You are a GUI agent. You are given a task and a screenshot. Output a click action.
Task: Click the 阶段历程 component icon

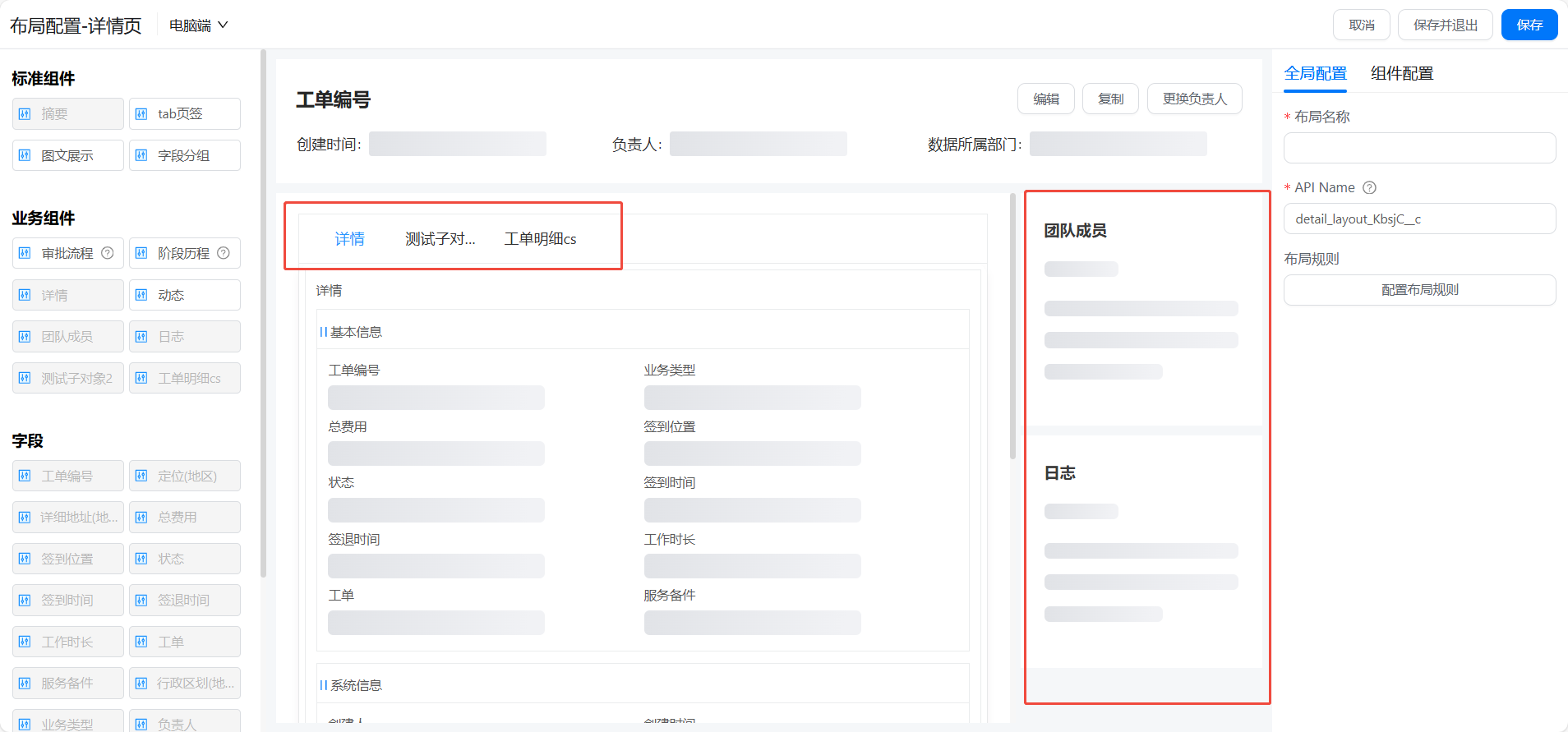click(141, 253)
